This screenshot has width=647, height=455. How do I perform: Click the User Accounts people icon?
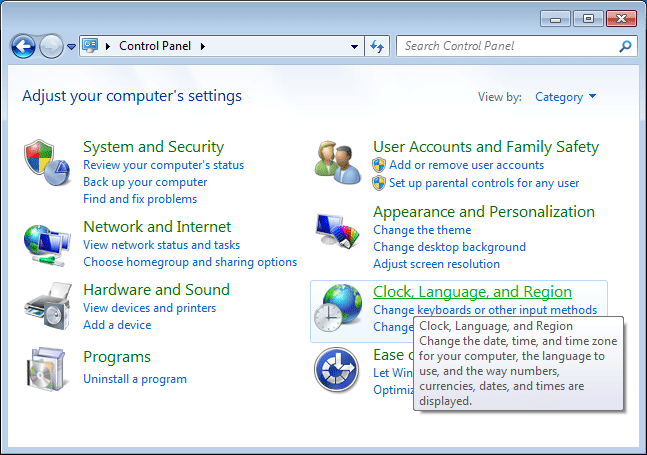[x=337, y=160]
